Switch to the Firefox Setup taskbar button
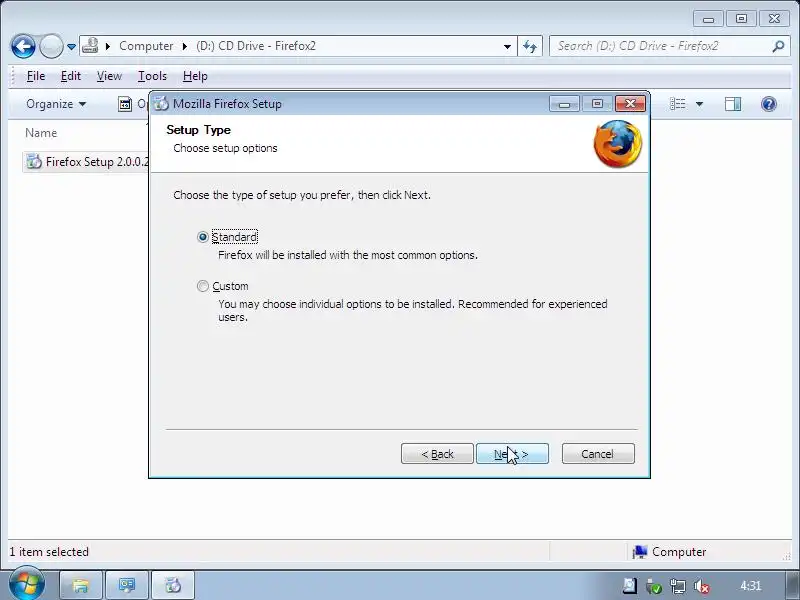Viewport: 800px width, 600px height. (173, 585)
